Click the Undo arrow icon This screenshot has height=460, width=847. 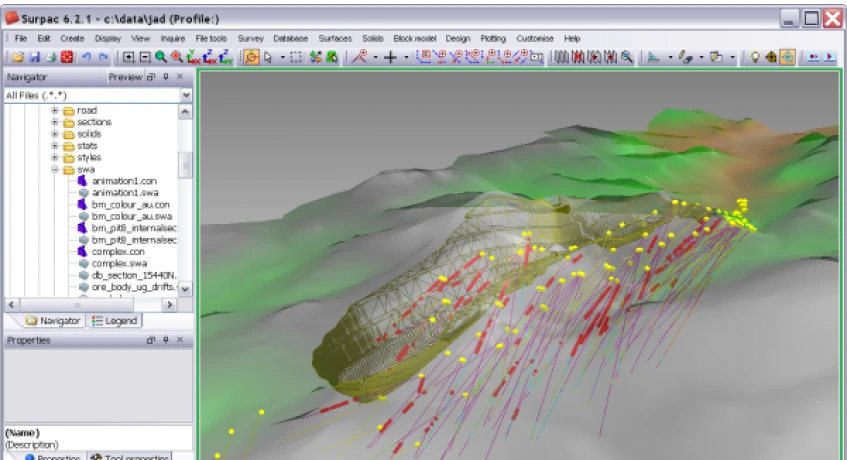coord(86,58)
